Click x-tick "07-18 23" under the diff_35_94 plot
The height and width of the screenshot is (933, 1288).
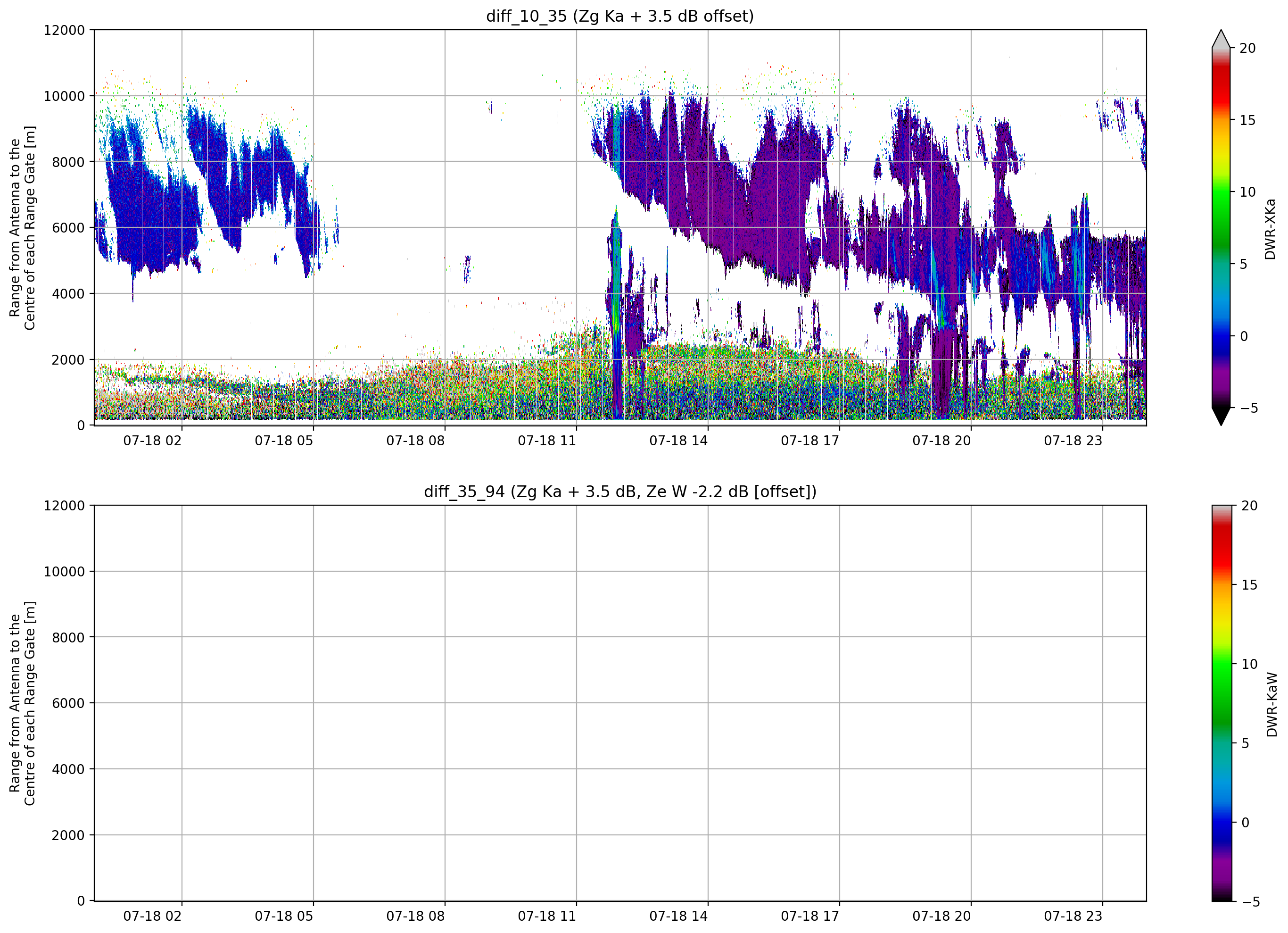click(1073, 916)
